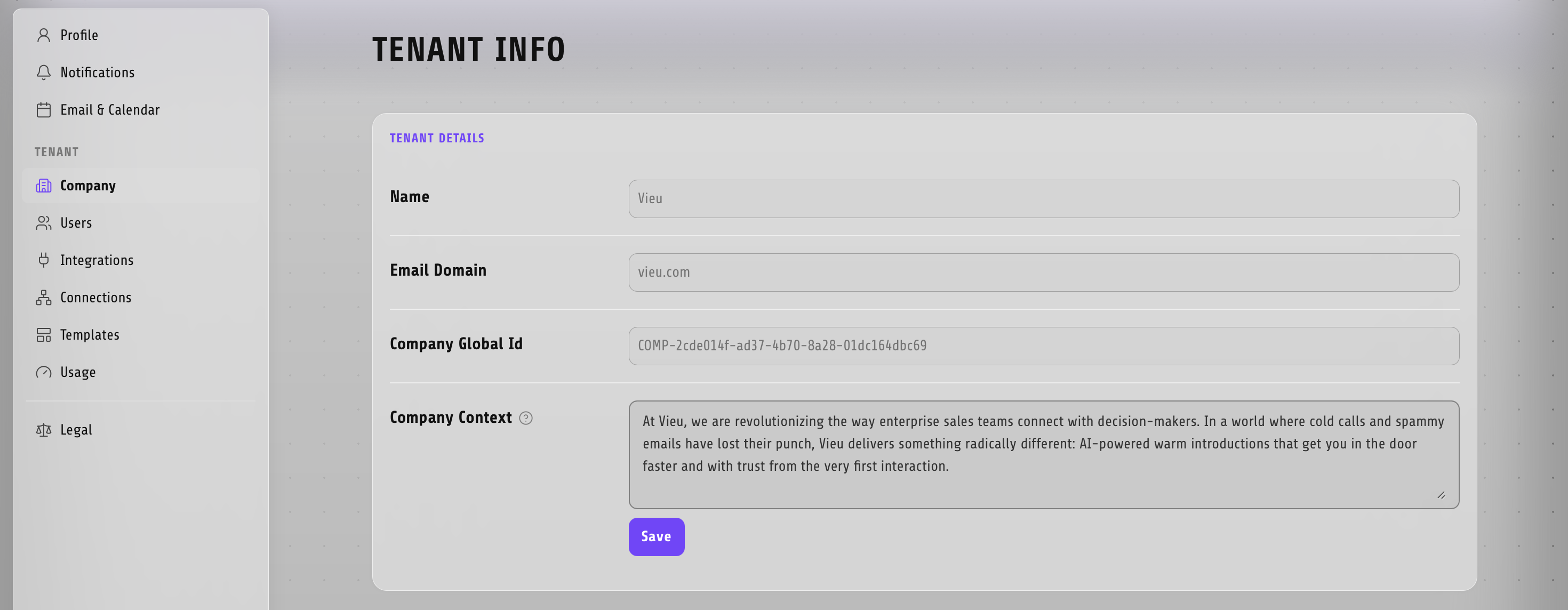Click inside the Company Context textarea

(1043, 454)
